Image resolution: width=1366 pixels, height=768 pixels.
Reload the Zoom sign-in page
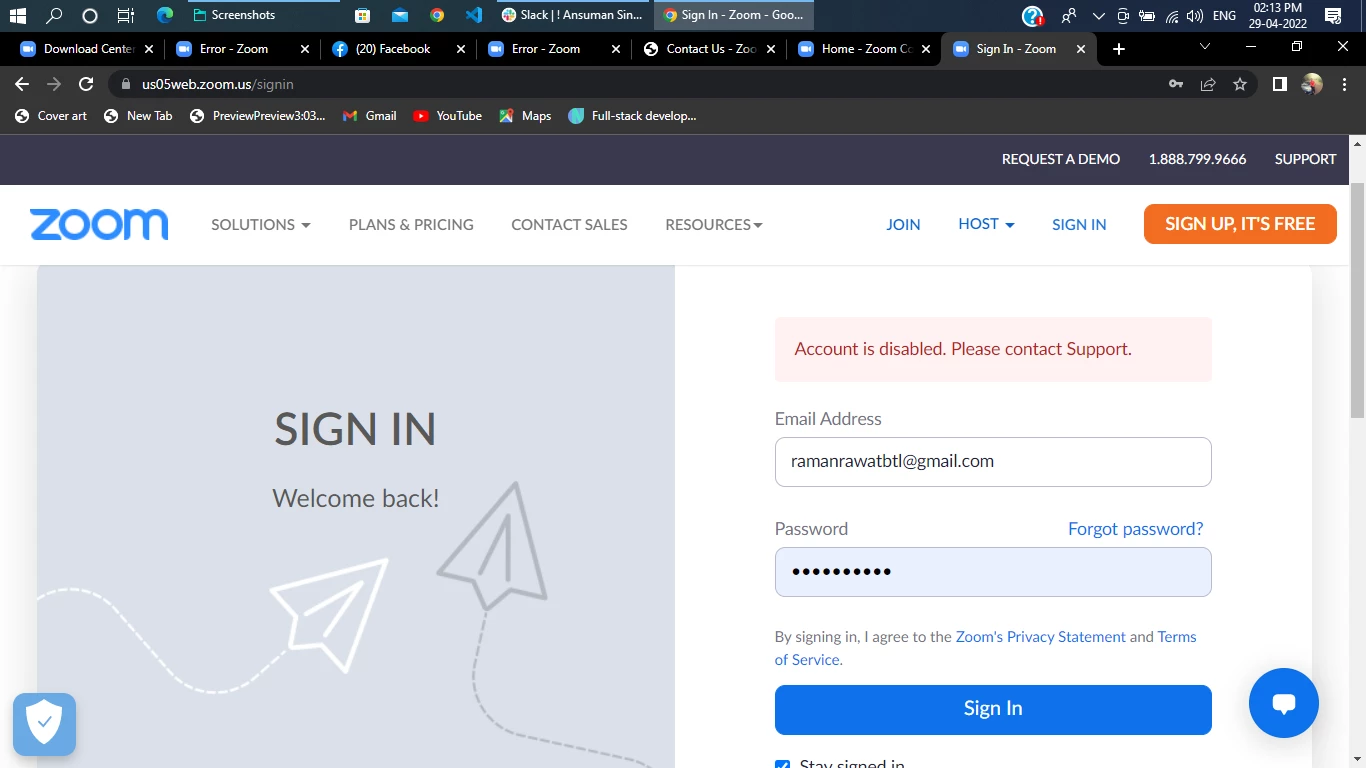point(86,84)
